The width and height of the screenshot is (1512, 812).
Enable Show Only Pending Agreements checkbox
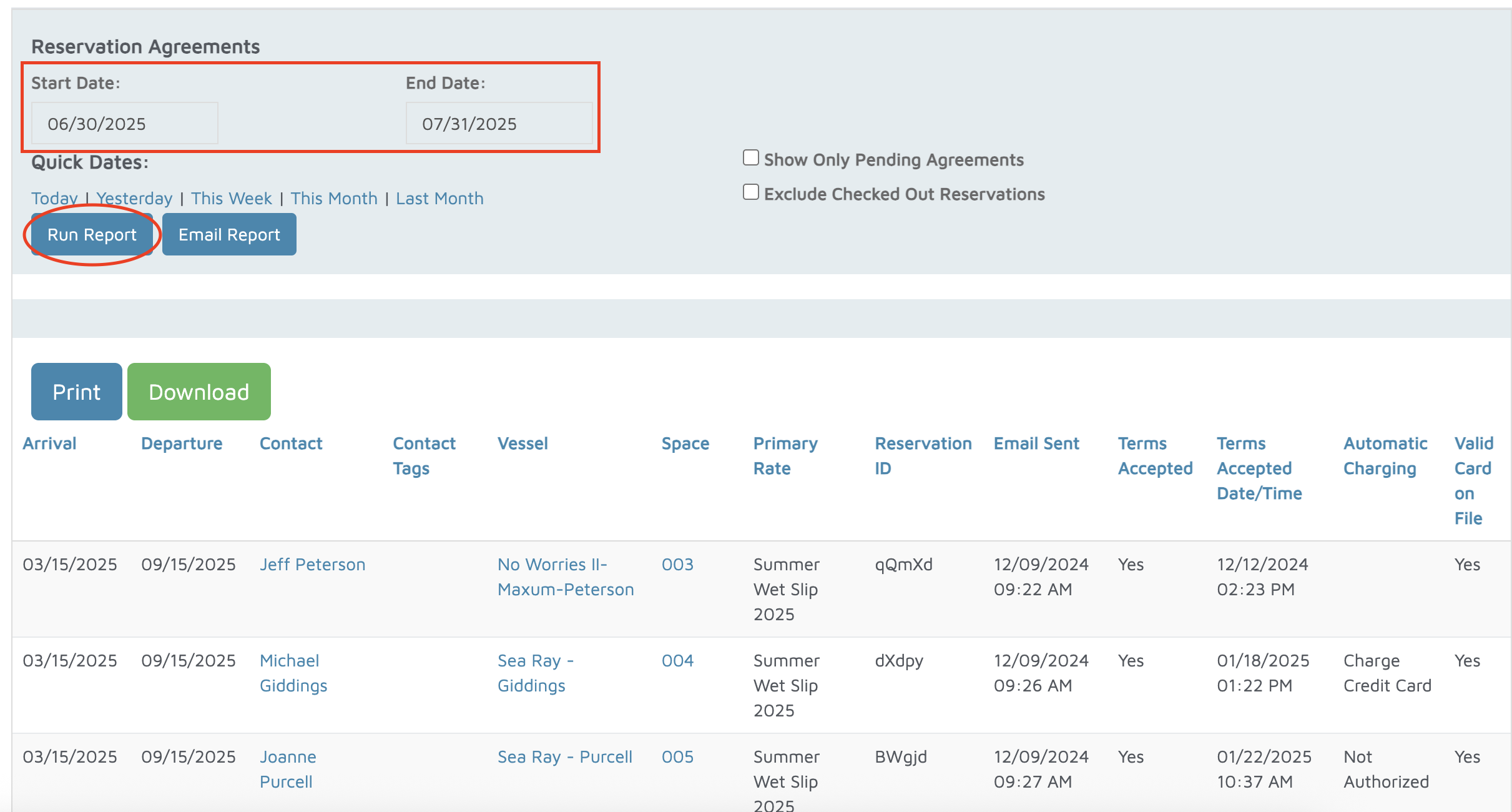(751, 158)
